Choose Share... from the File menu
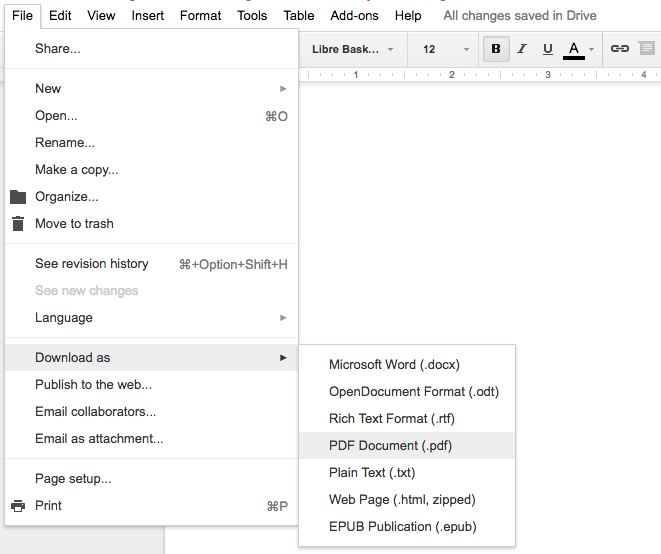This screenshot has height=554, width=661. click(151, 48)
